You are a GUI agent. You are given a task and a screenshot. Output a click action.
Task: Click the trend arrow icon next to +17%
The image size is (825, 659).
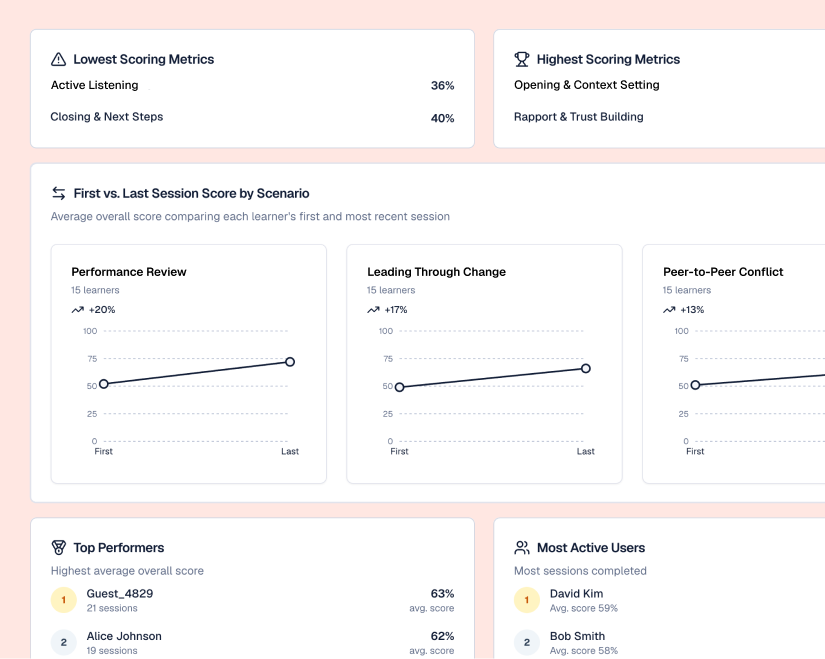point(373,310)
